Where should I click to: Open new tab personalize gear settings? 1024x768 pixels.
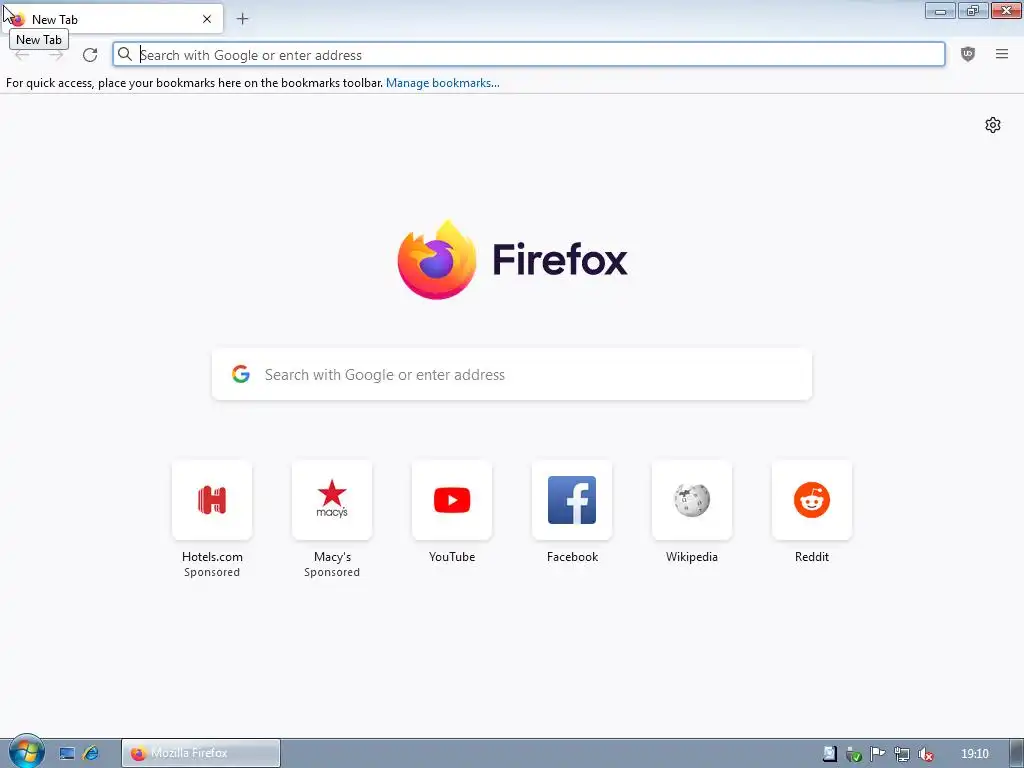[993, 125]
